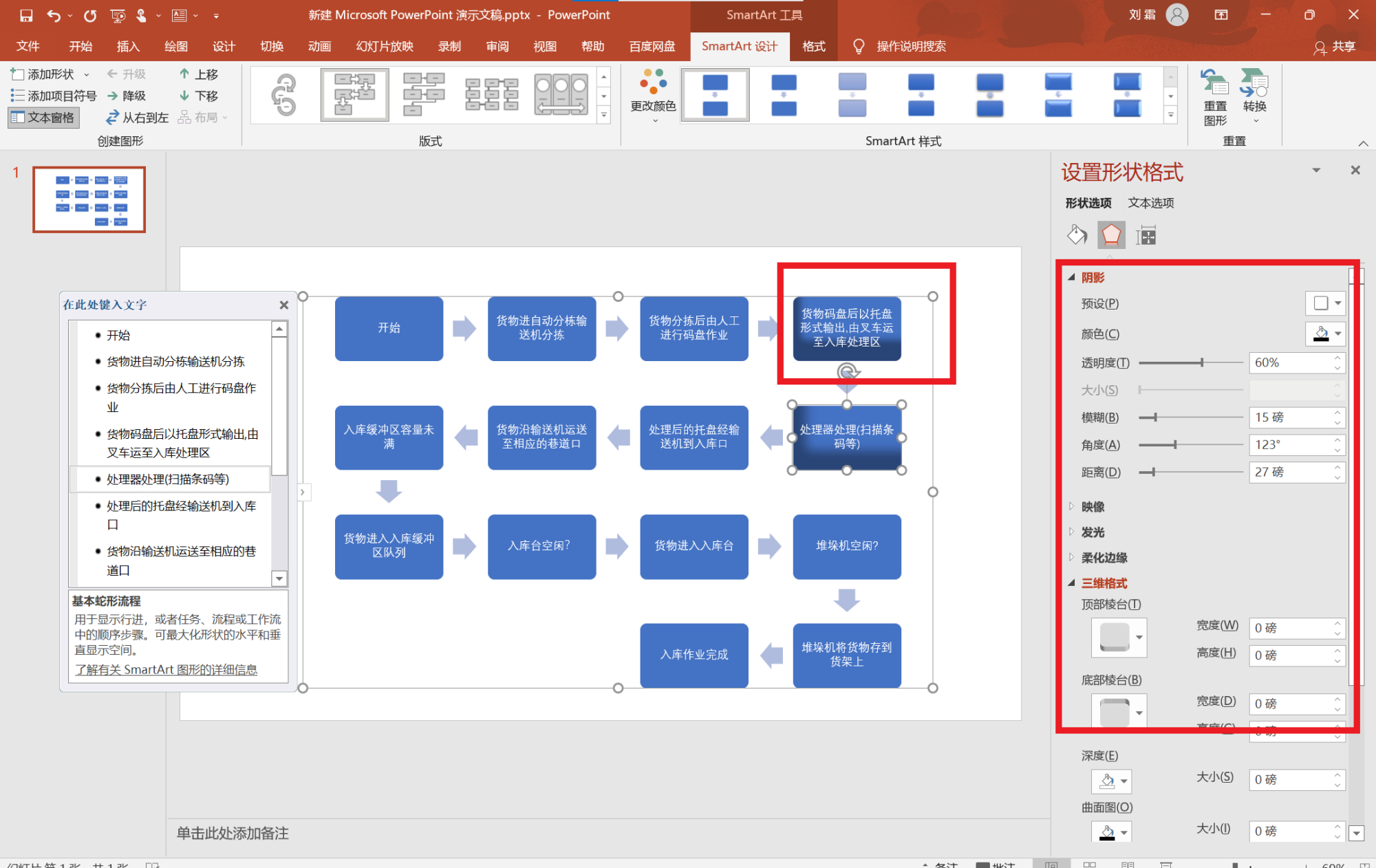Click the Angle (角度) slider

pyautogui.click(x=1191, y=444)
